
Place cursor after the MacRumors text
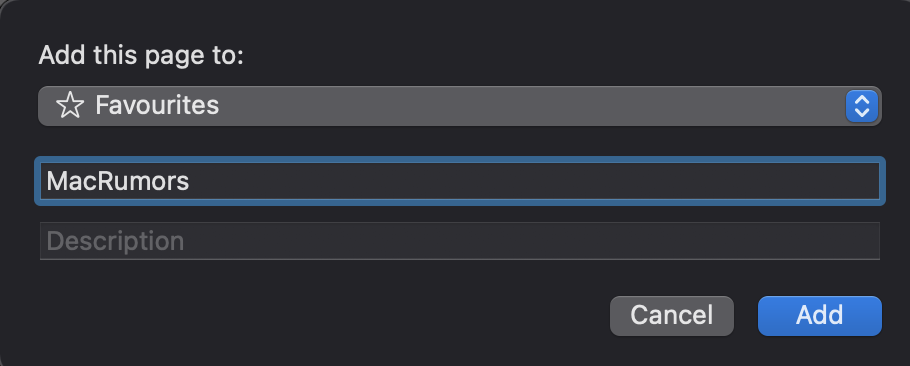pos(191,182)
